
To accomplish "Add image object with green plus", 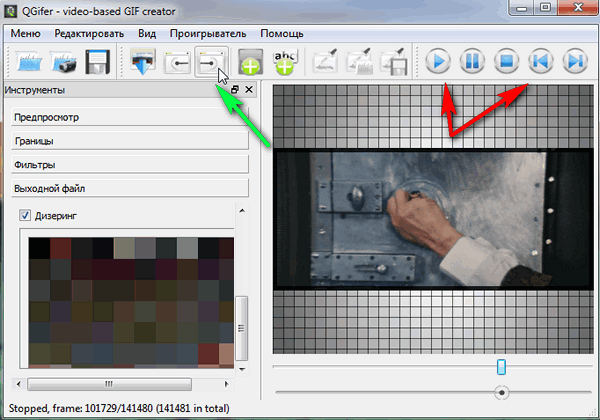I will click(x=250, y=61).
